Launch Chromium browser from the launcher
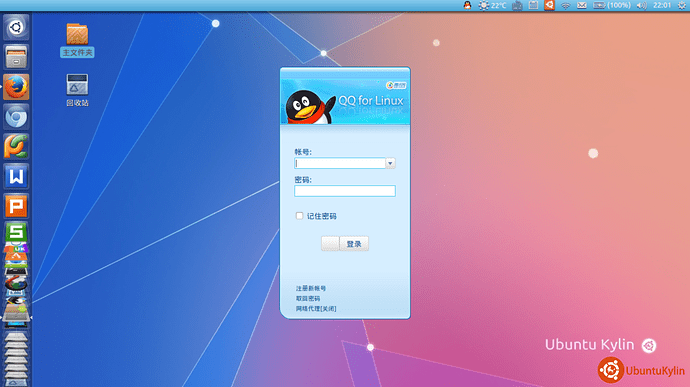The height and width of the screenshot is (387, 690). tap(16, 117)
